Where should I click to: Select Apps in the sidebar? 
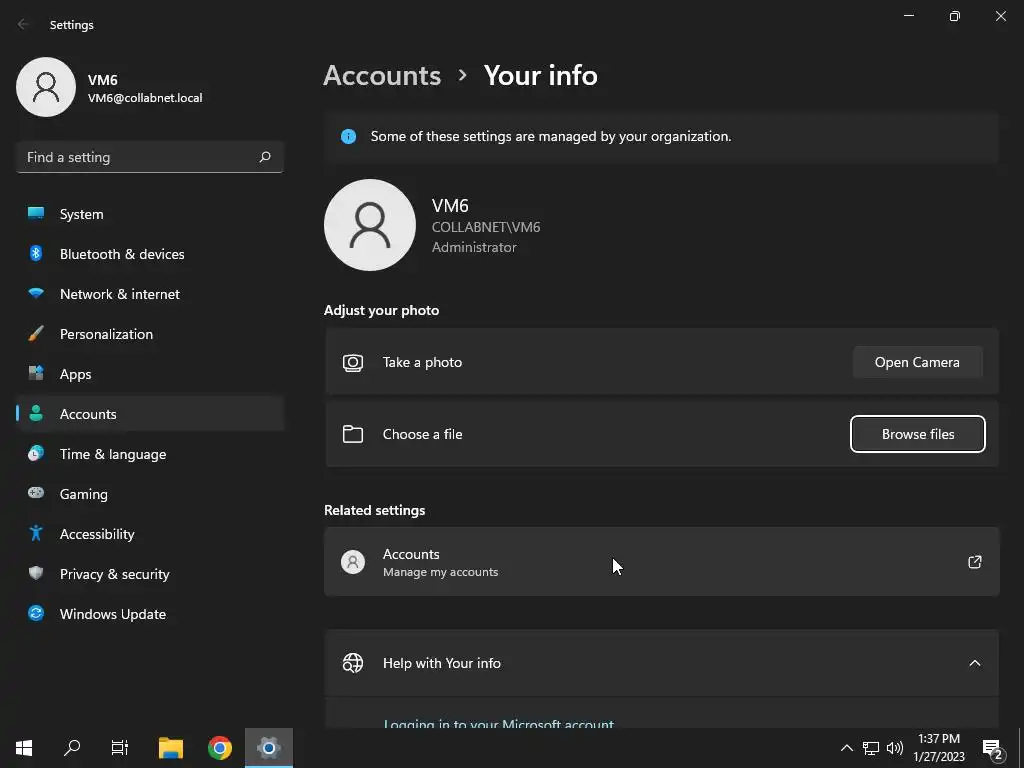coord(150,374)
